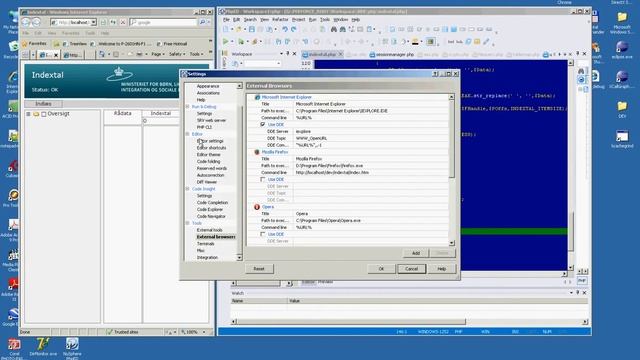Click the Microsoft Internet Explorer browser icon in settings

click(257, 97)
